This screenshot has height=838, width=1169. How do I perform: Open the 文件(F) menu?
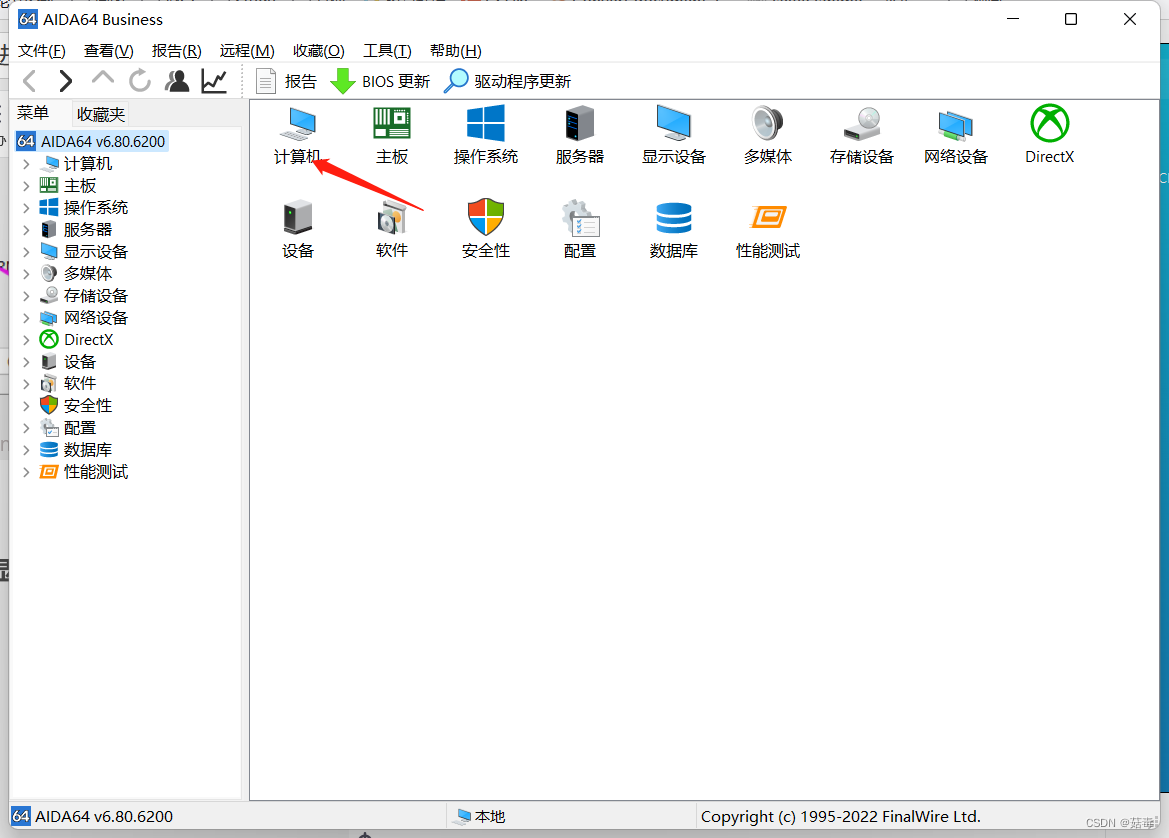click(42, 51)
